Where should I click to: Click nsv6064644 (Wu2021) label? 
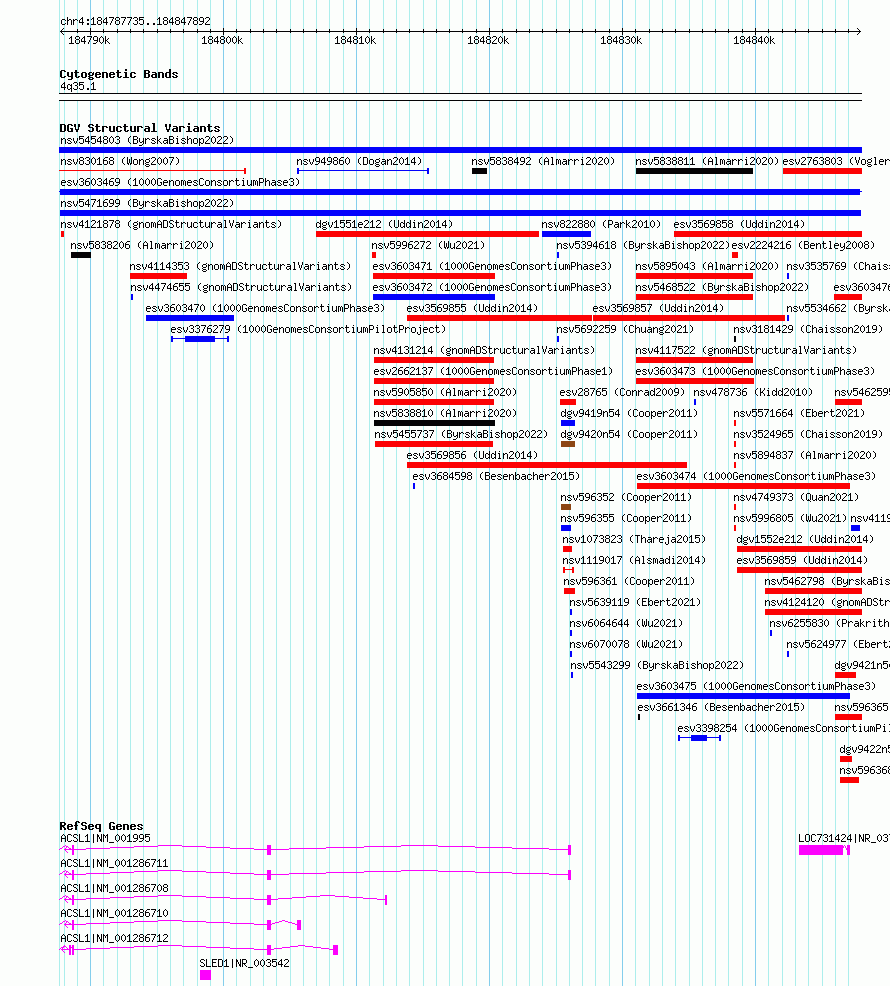[626, 623]
